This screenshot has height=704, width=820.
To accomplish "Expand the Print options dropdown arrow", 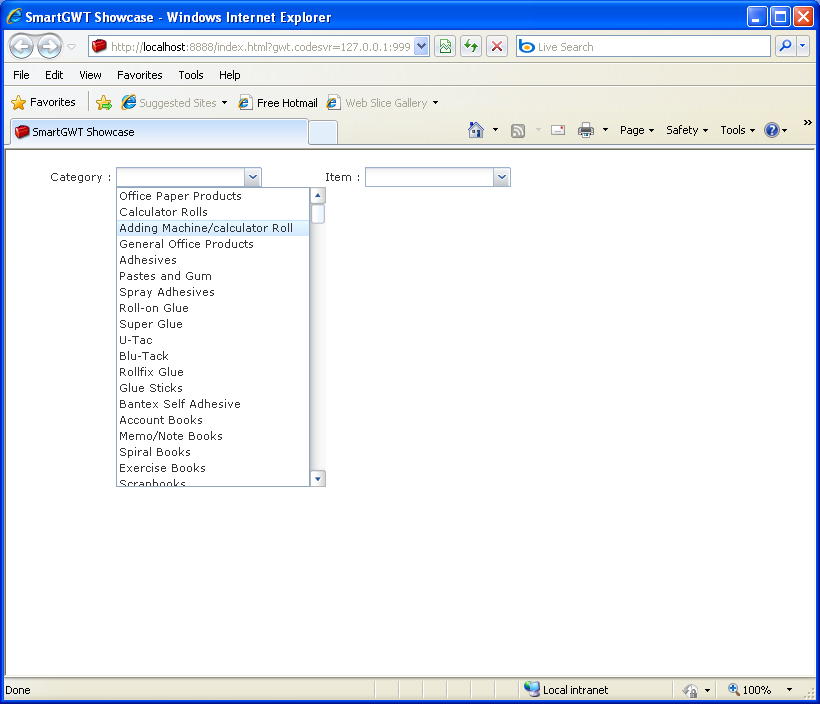I will pos(606,130).
